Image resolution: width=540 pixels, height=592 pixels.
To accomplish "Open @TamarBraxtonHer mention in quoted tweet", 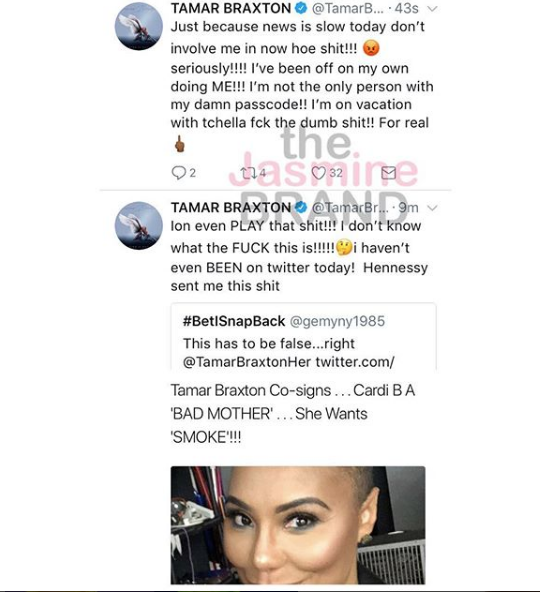I will point(247,362).
